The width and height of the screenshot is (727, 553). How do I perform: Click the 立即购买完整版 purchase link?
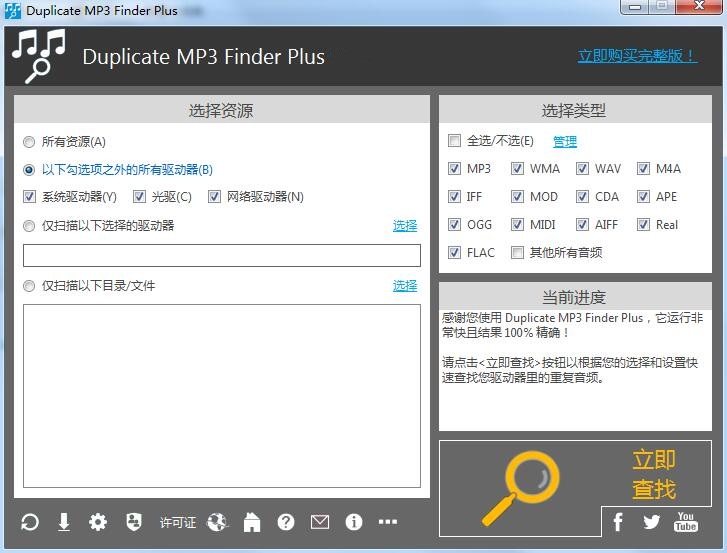click(638, 56)
